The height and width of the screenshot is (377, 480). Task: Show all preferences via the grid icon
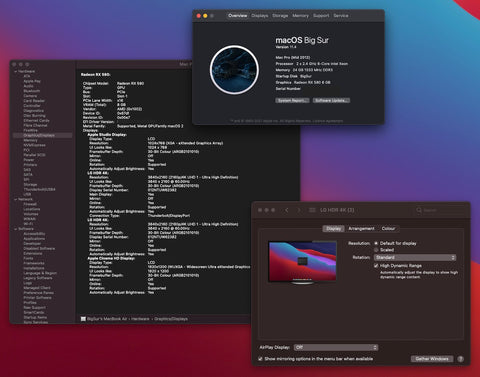point(312,210)
